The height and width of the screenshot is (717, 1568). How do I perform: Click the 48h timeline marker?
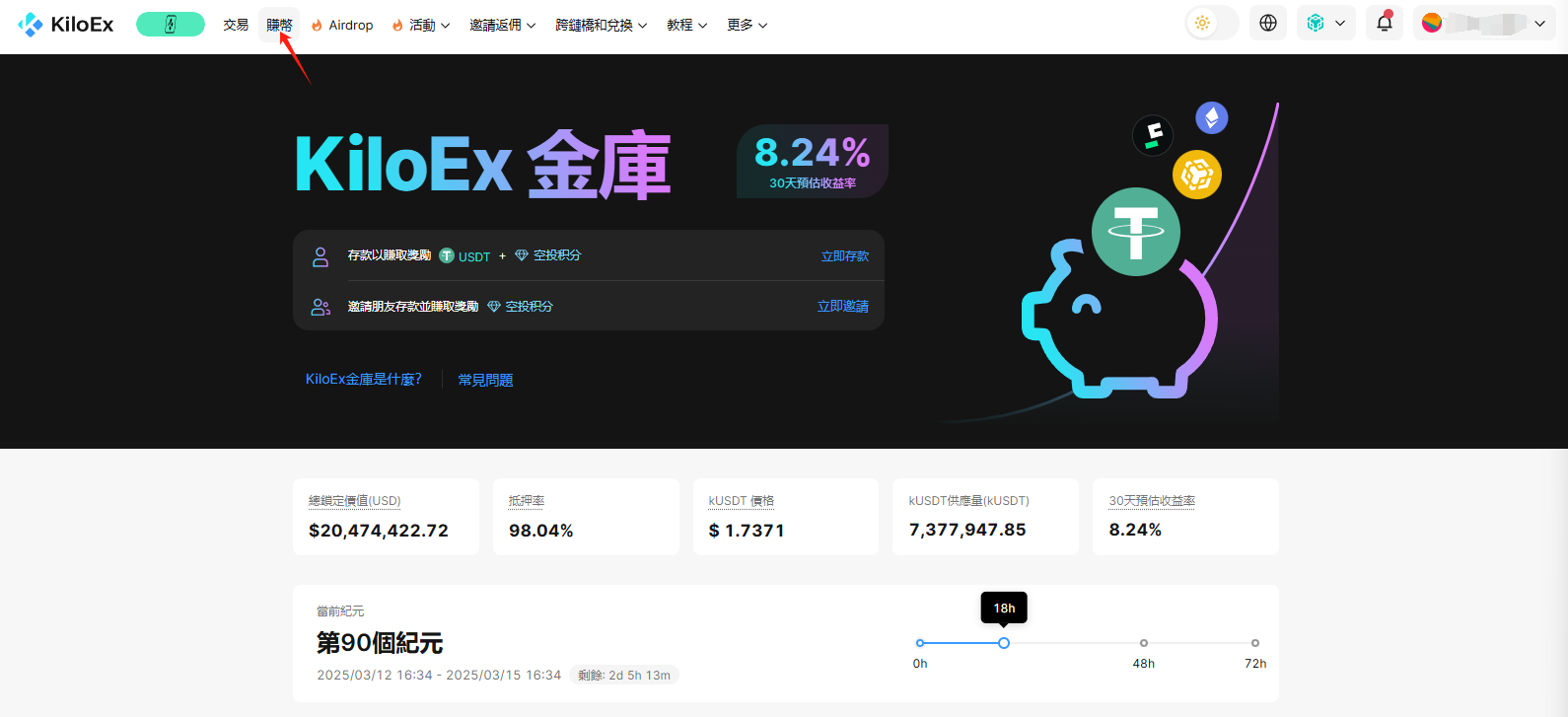point(1144,643)
